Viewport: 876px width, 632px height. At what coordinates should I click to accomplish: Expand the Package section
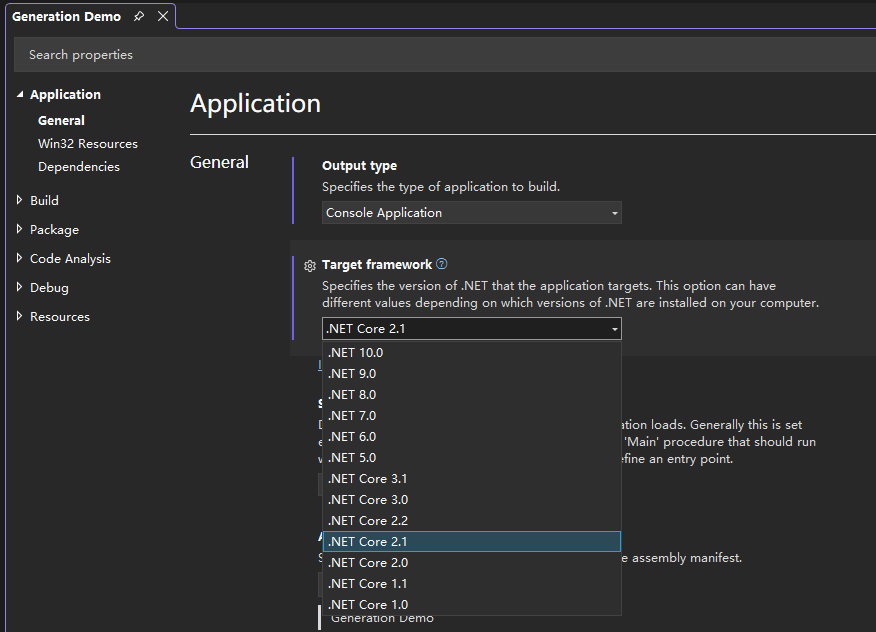pos(20,229)
